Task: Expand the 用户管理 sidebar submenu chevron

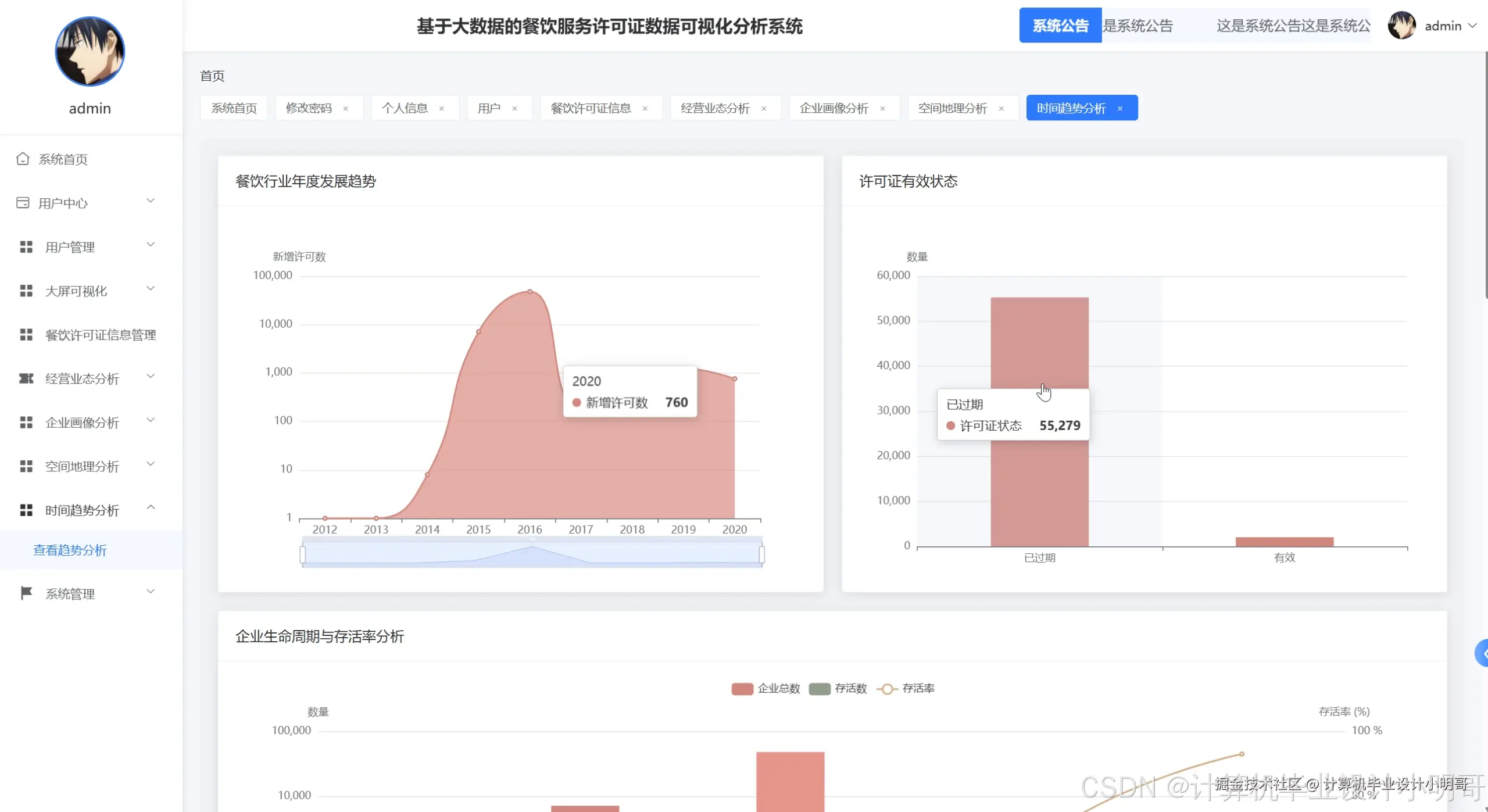Action: coord(151,245)
